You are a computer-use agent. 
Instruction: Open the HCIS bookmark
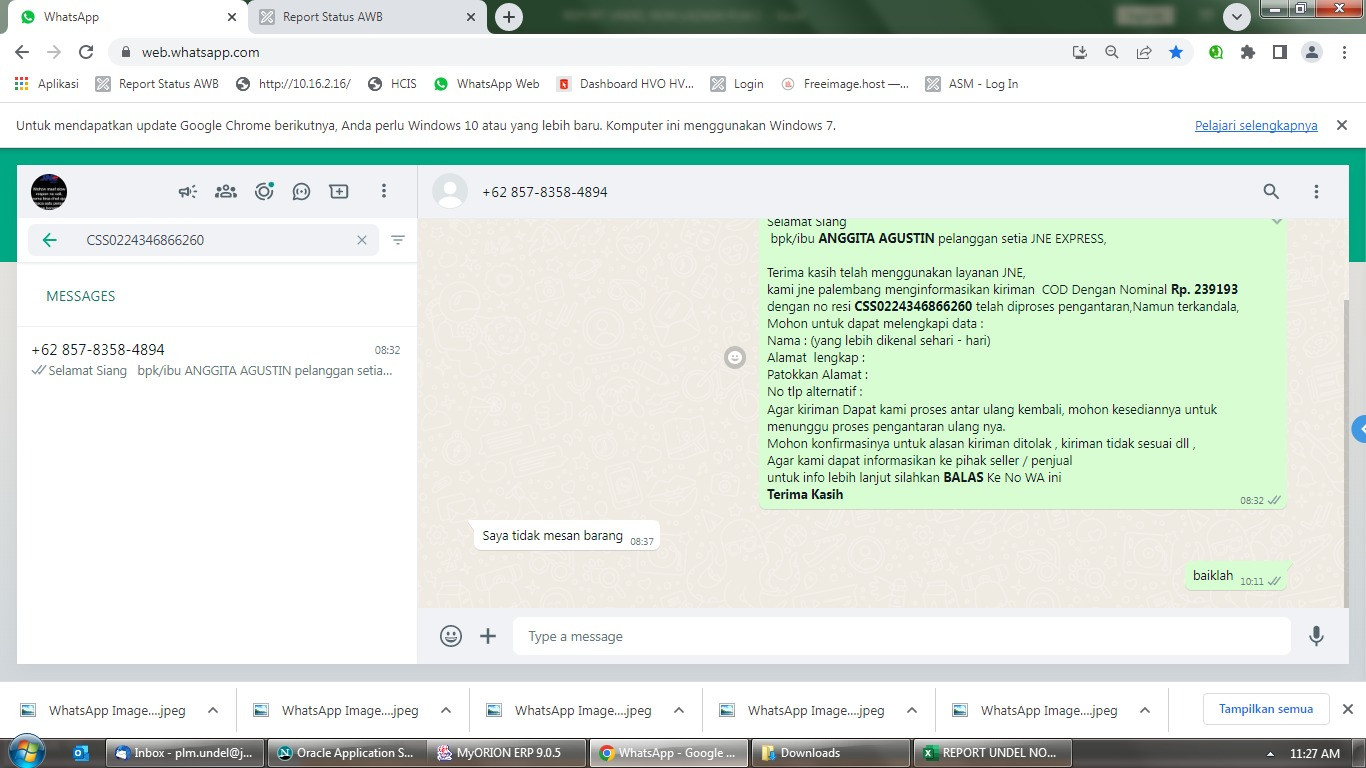(x=392, y=84)
